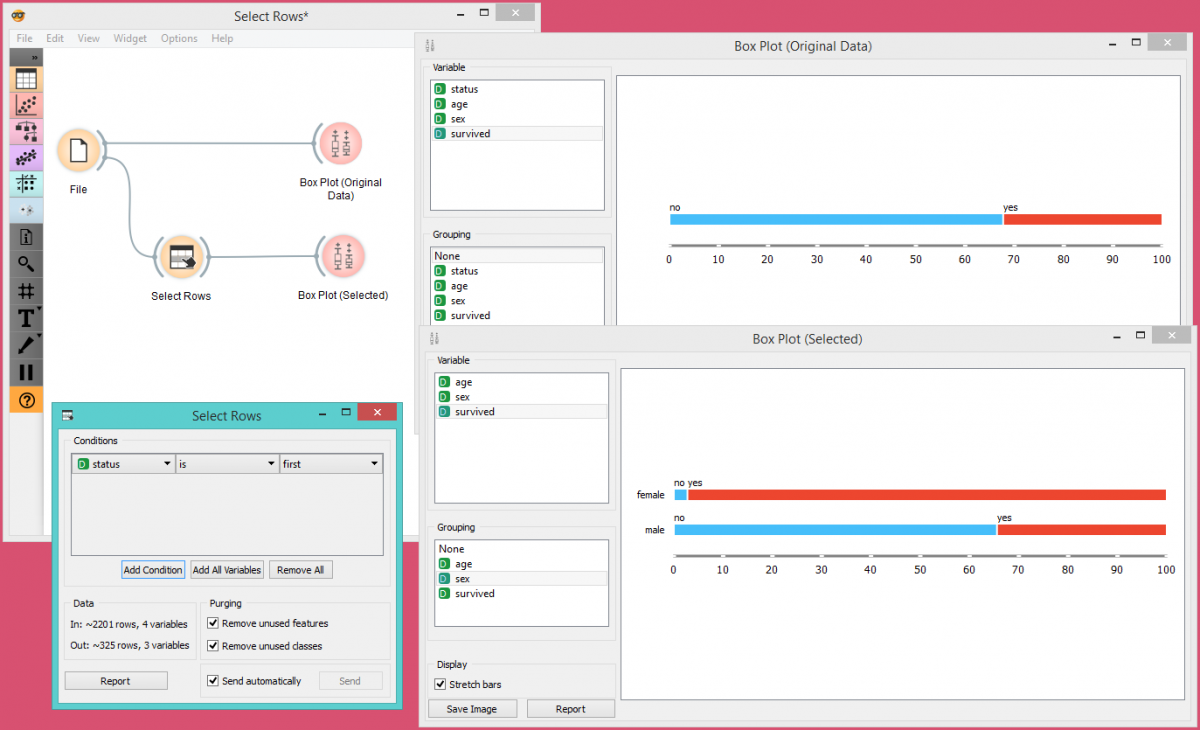Click the File widget node on canvas

click(78, 152)
